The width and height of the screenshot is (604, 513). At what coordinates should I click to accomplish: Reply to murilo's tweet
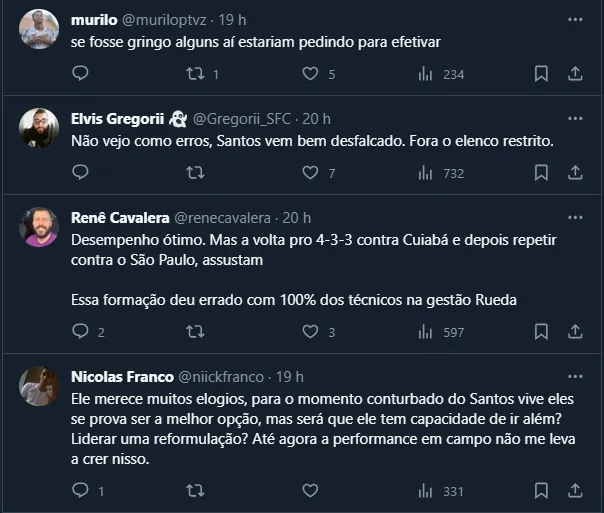81,73
